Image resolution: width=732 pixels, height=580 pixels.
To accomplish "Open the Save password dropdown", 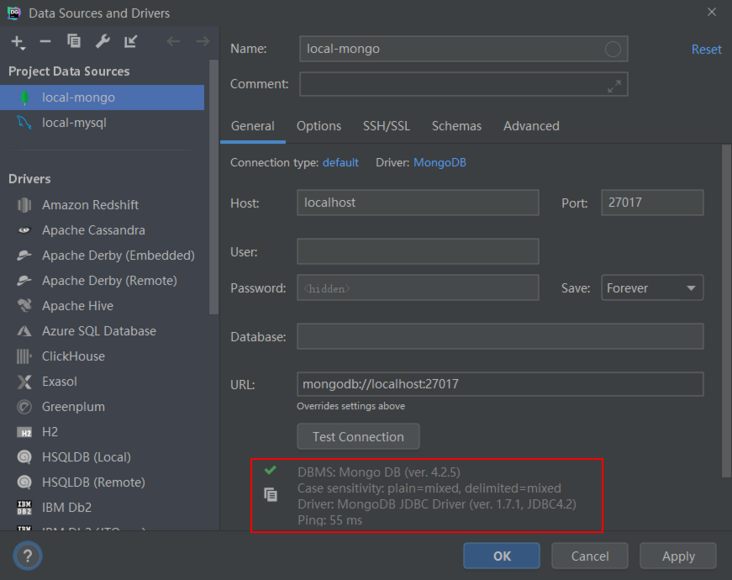I will 652,288.
